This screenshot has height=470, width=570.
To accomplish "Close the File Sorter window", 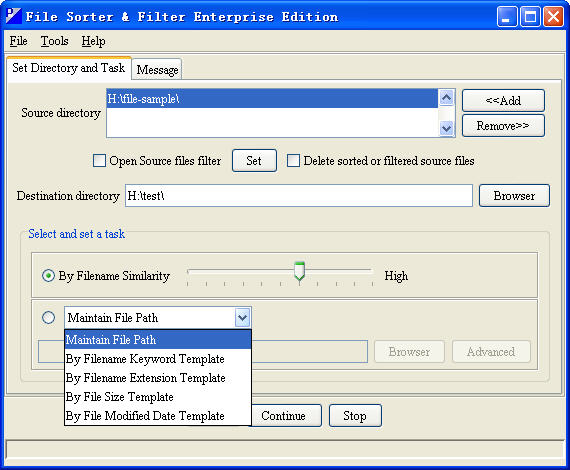I will pyautogui.click(x=553, y=16).
